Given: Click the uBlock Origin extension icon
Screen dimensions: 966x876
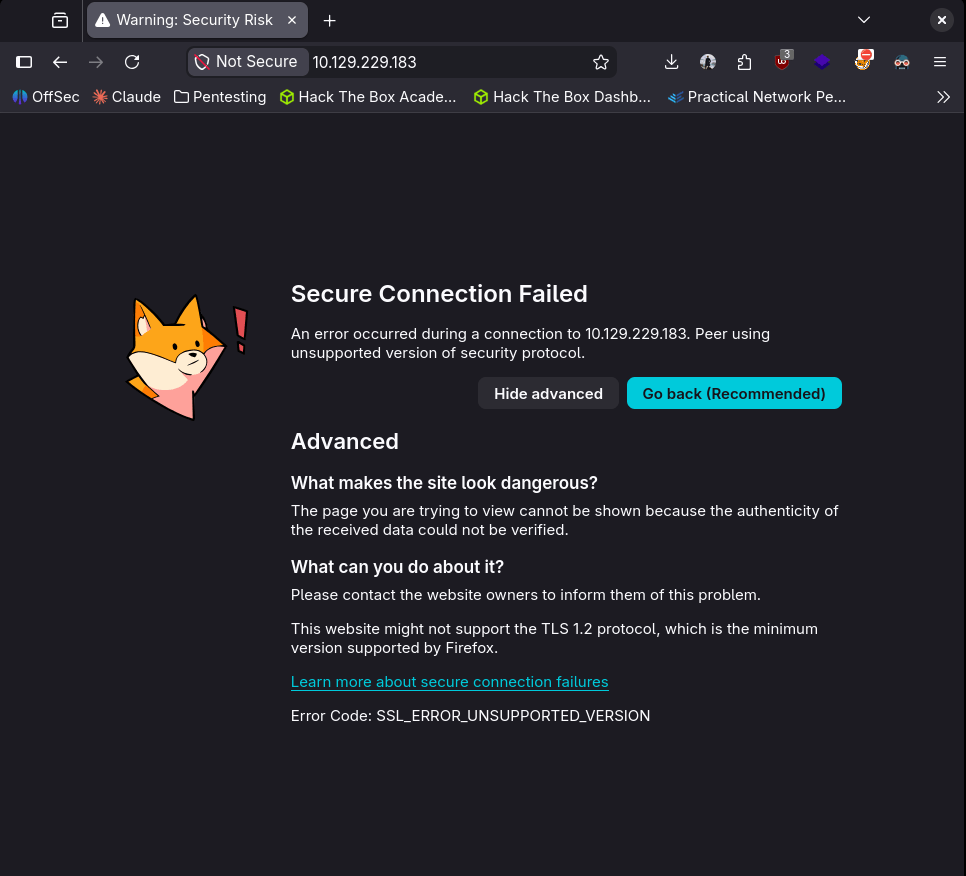Looking at the screenshot, I should tap(783, 62).
